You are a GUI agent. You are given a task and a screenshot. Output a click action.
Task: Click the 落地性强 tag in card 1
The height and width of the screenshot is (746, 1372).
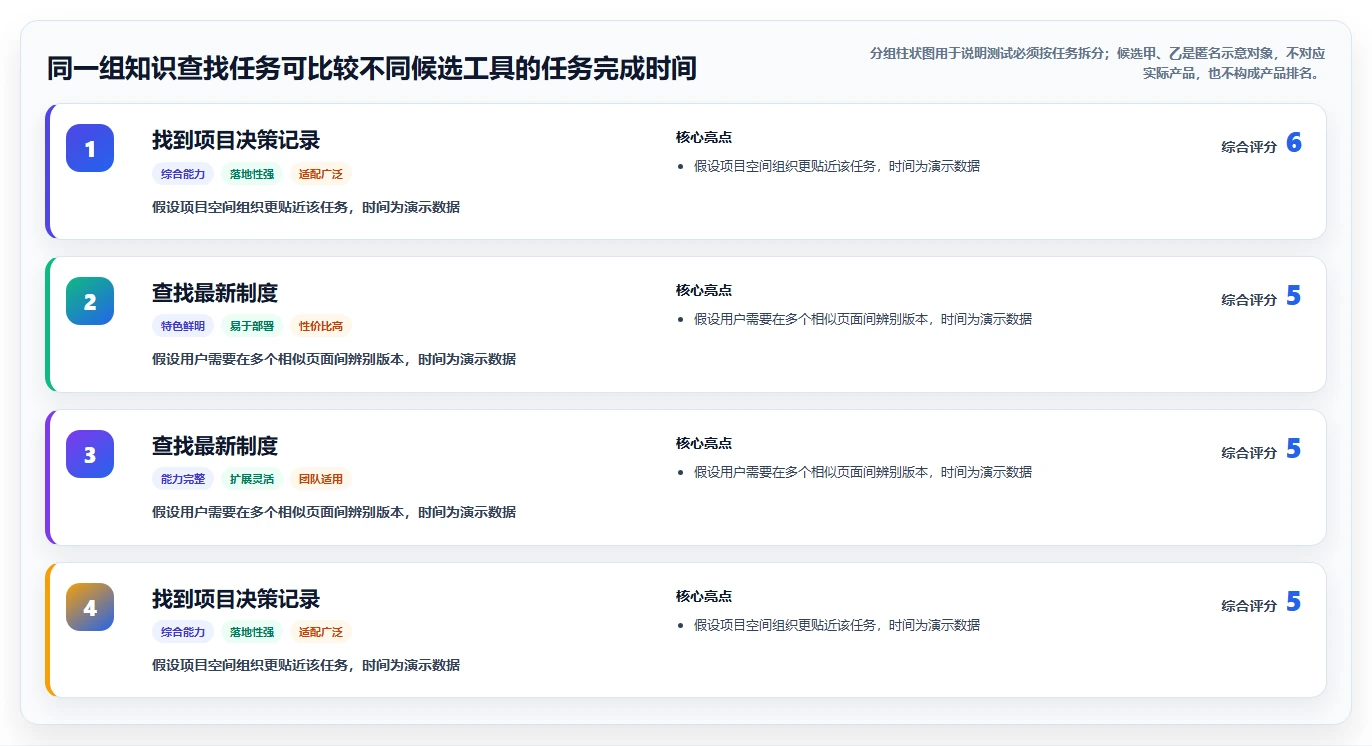pos(252,174)
